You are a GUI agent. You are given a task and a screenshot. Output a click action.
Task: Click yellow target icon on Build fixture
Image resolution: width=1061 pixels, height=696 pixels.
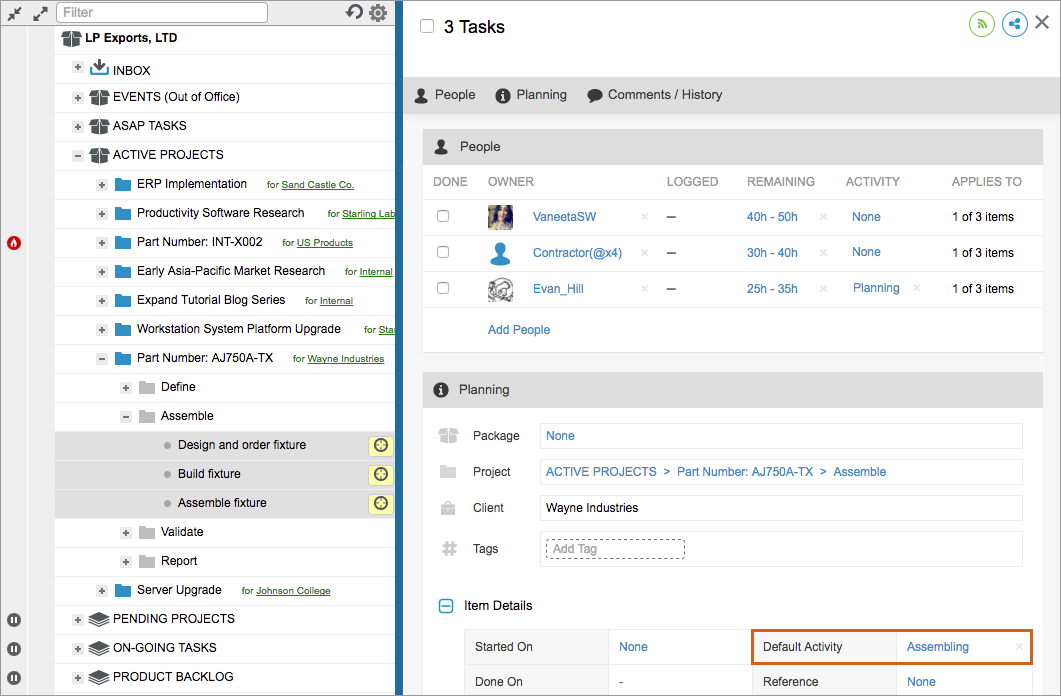point(380,474)
